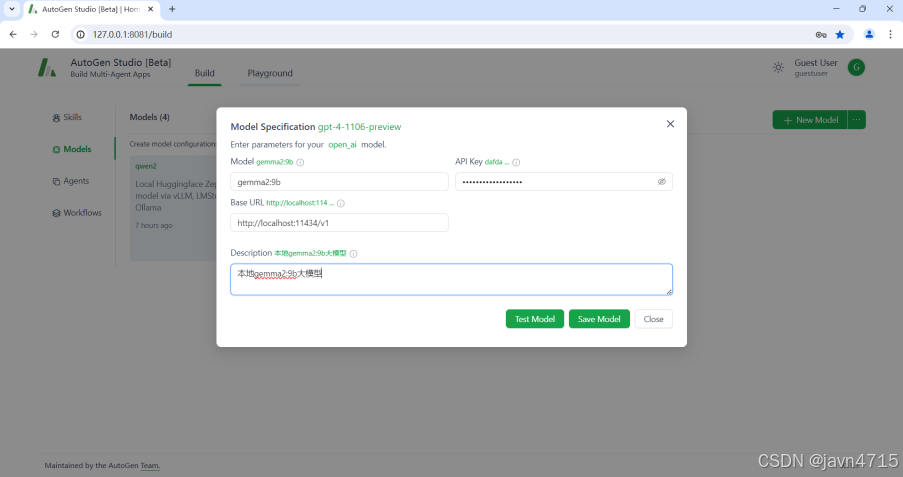
Task: Close the AutoGen Studio browser tab
Action: (150, 9)
